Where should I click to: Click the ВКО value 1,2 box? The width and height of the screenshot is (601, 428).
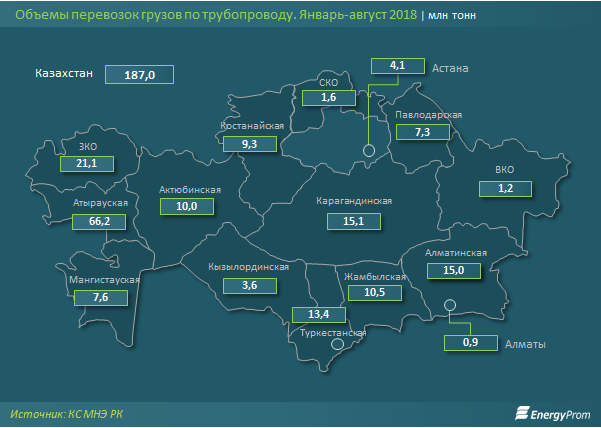(504, 188)
